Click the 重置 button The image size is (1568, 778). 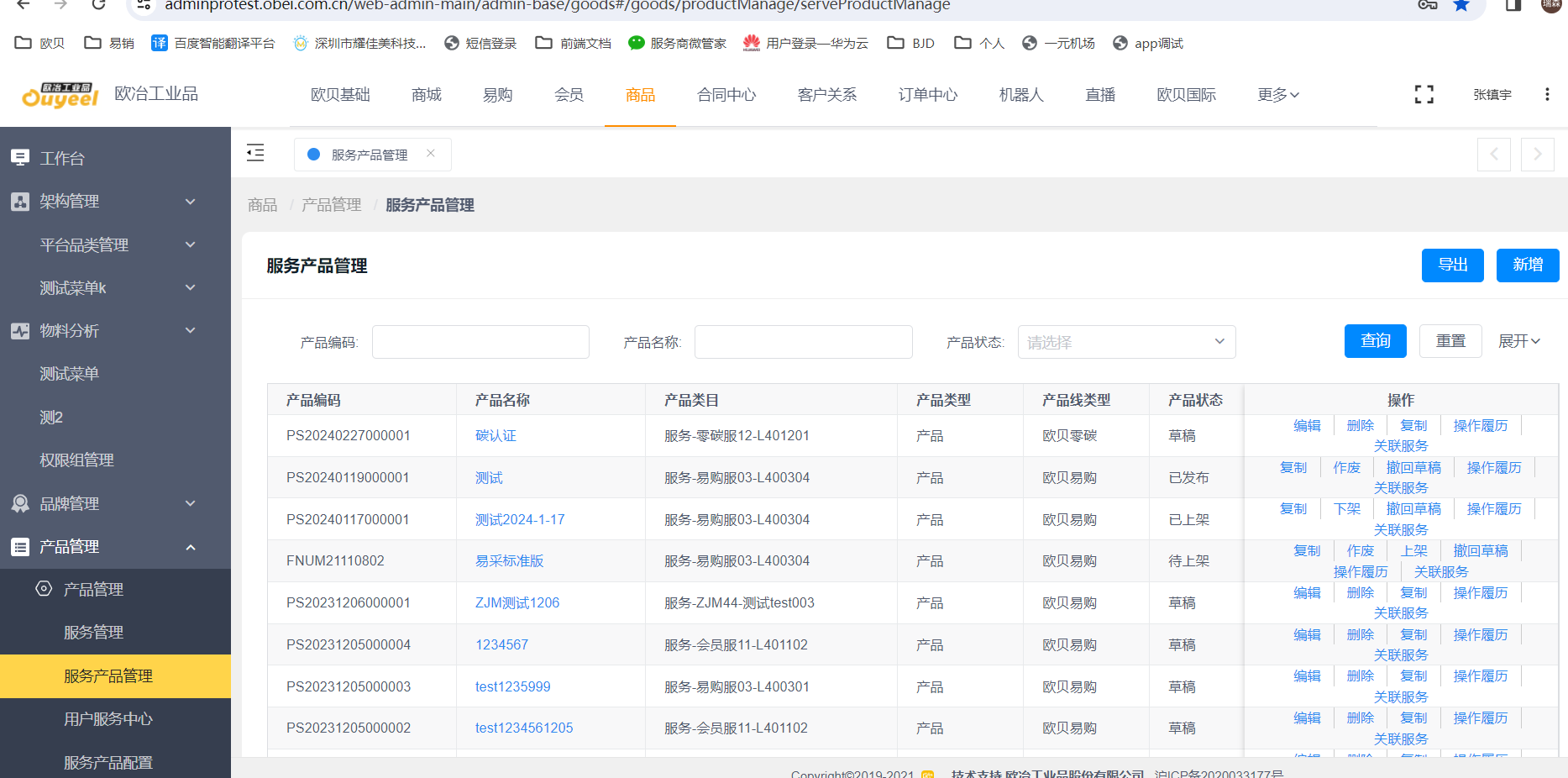1450,341
